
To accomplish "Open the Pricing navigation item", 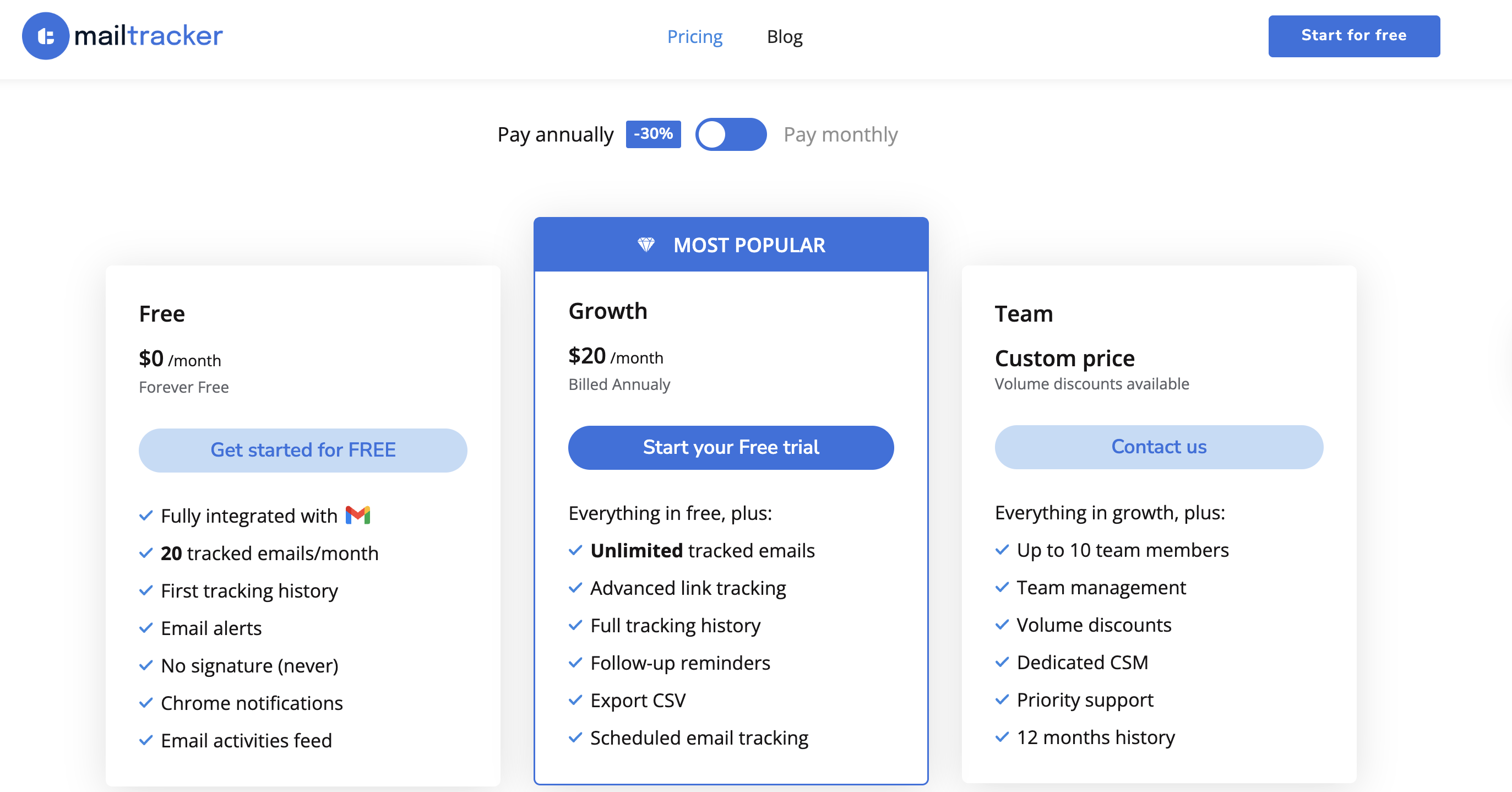I will pos(694,36).
